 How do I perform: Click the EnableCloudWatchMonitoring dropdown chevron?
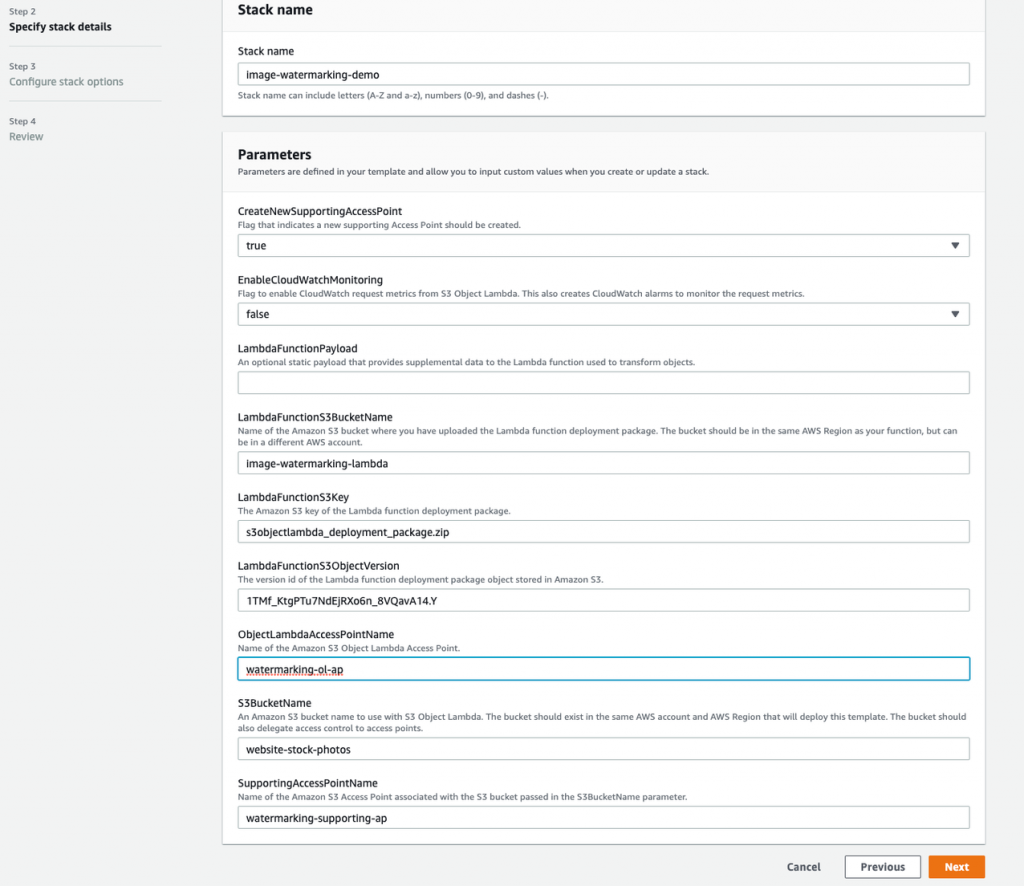pos(957,314)
